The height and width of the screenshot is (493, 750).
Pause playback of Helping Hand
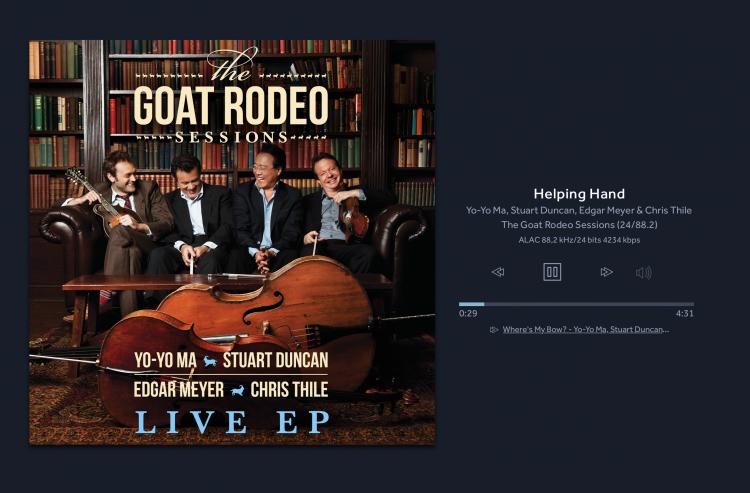(x=552, y=272)
